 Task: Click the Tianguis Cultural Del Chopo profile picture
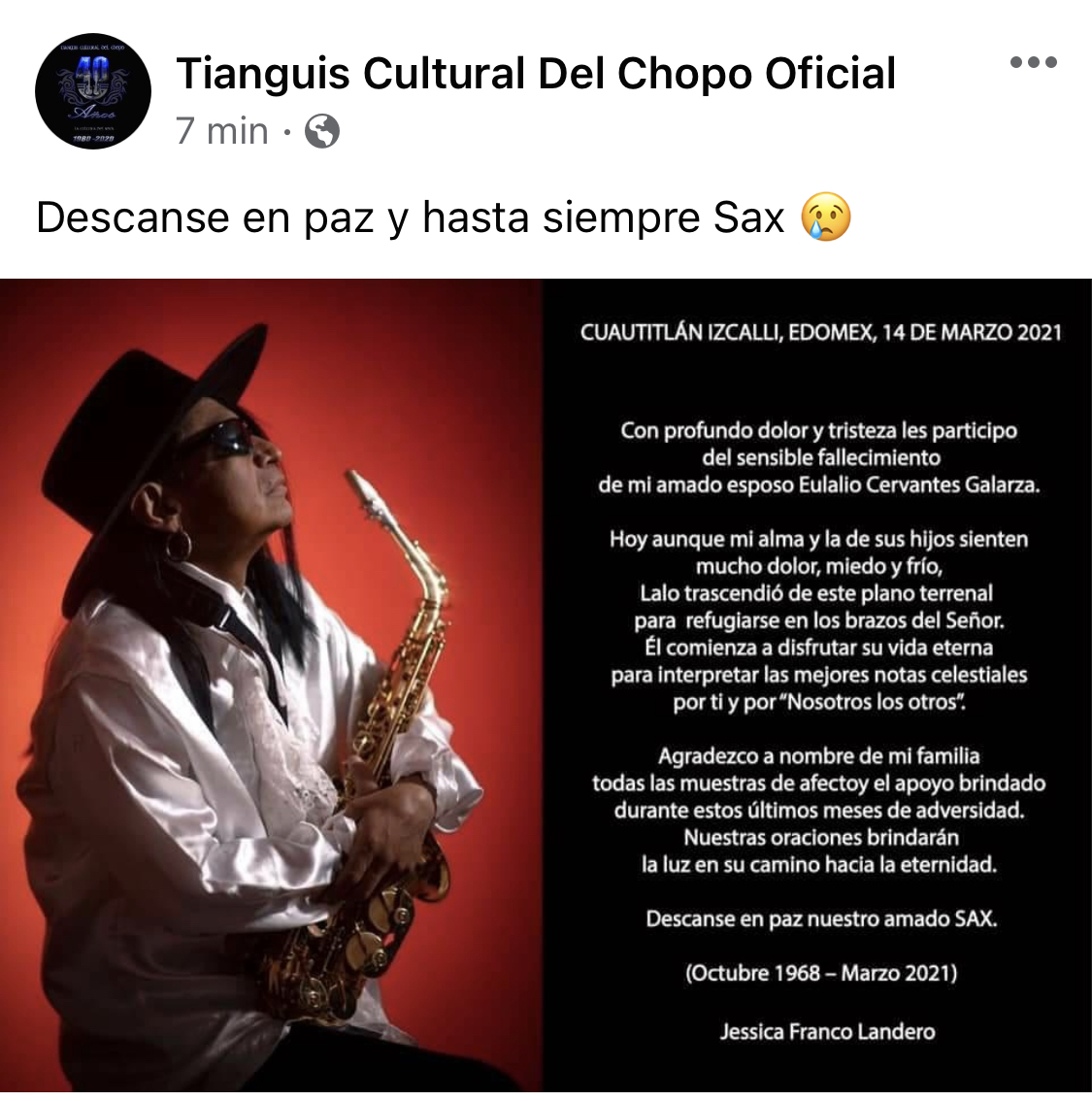92,90
